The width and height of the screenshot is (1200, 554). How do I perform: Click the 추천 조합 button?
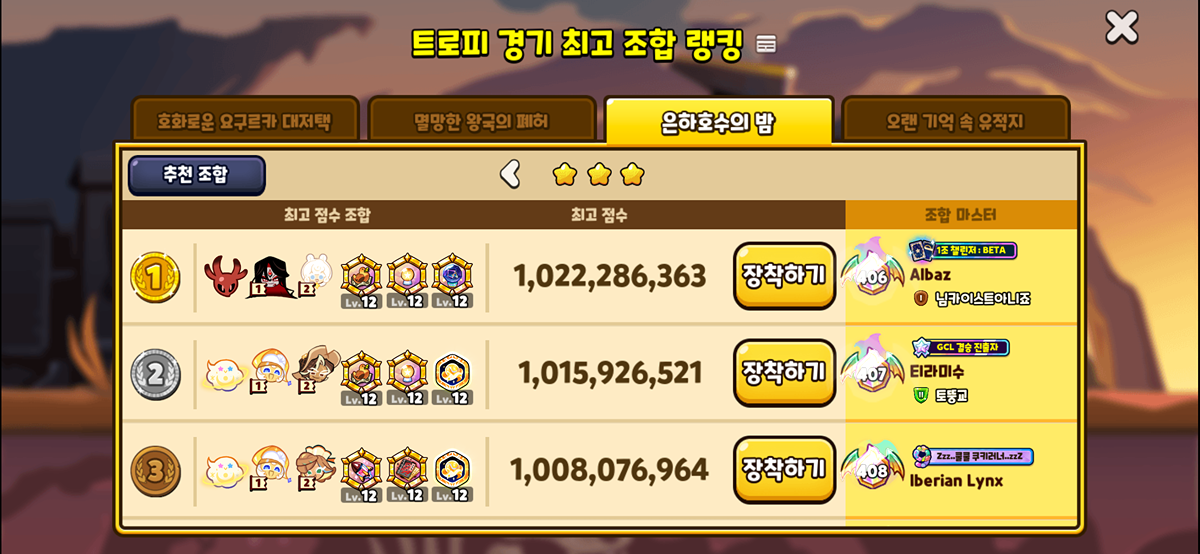point(197,175)
